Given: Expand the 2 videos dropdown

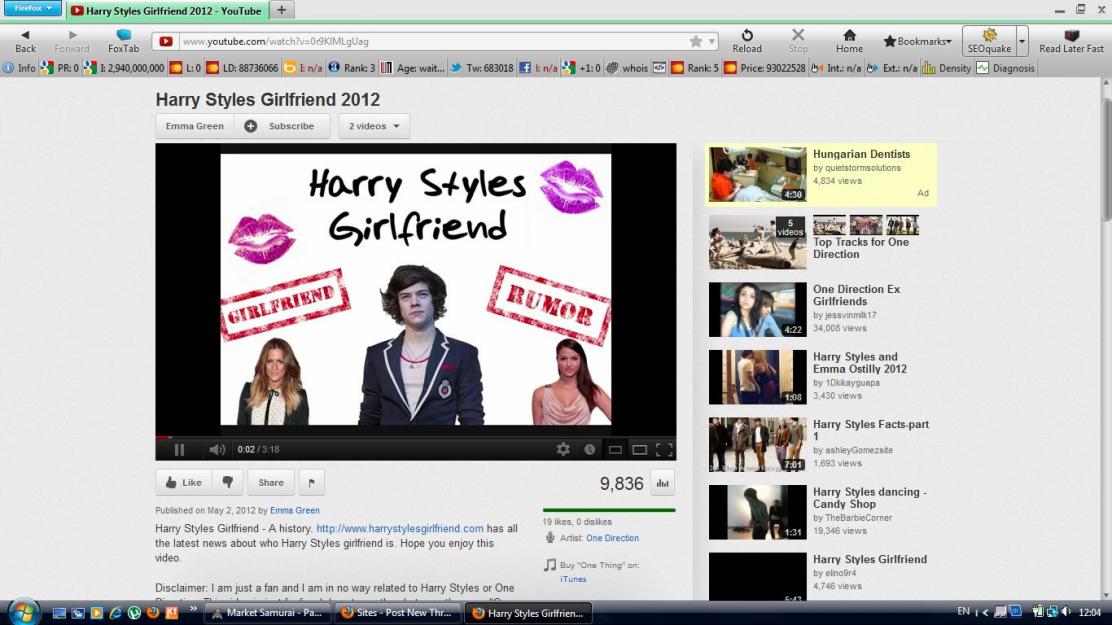Looking at the screenshot, I should [374, 126].
